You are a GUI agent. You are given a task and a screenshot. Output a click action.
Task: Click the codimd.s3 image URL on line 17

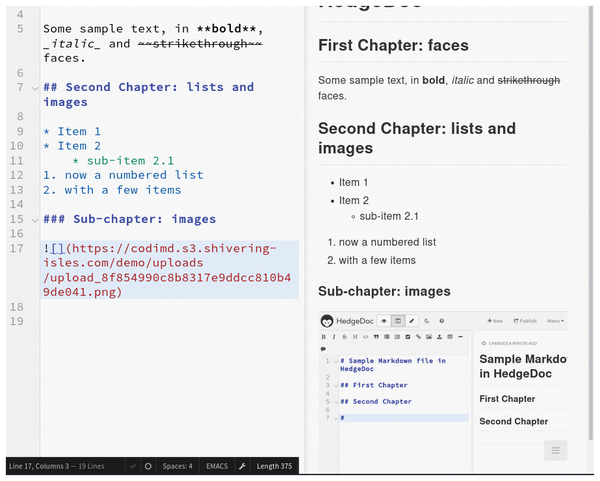pyautogui.click(x=167, y=270)
